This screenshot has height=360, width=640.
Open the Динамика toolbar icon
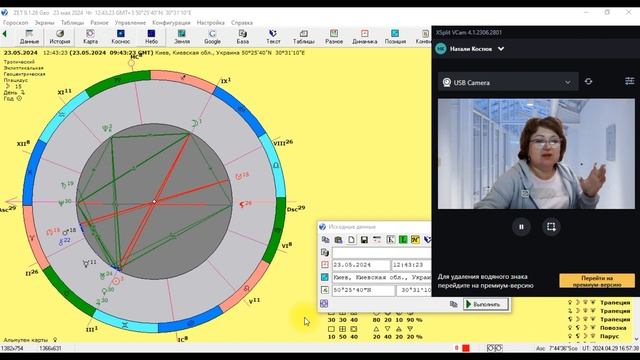364,37
